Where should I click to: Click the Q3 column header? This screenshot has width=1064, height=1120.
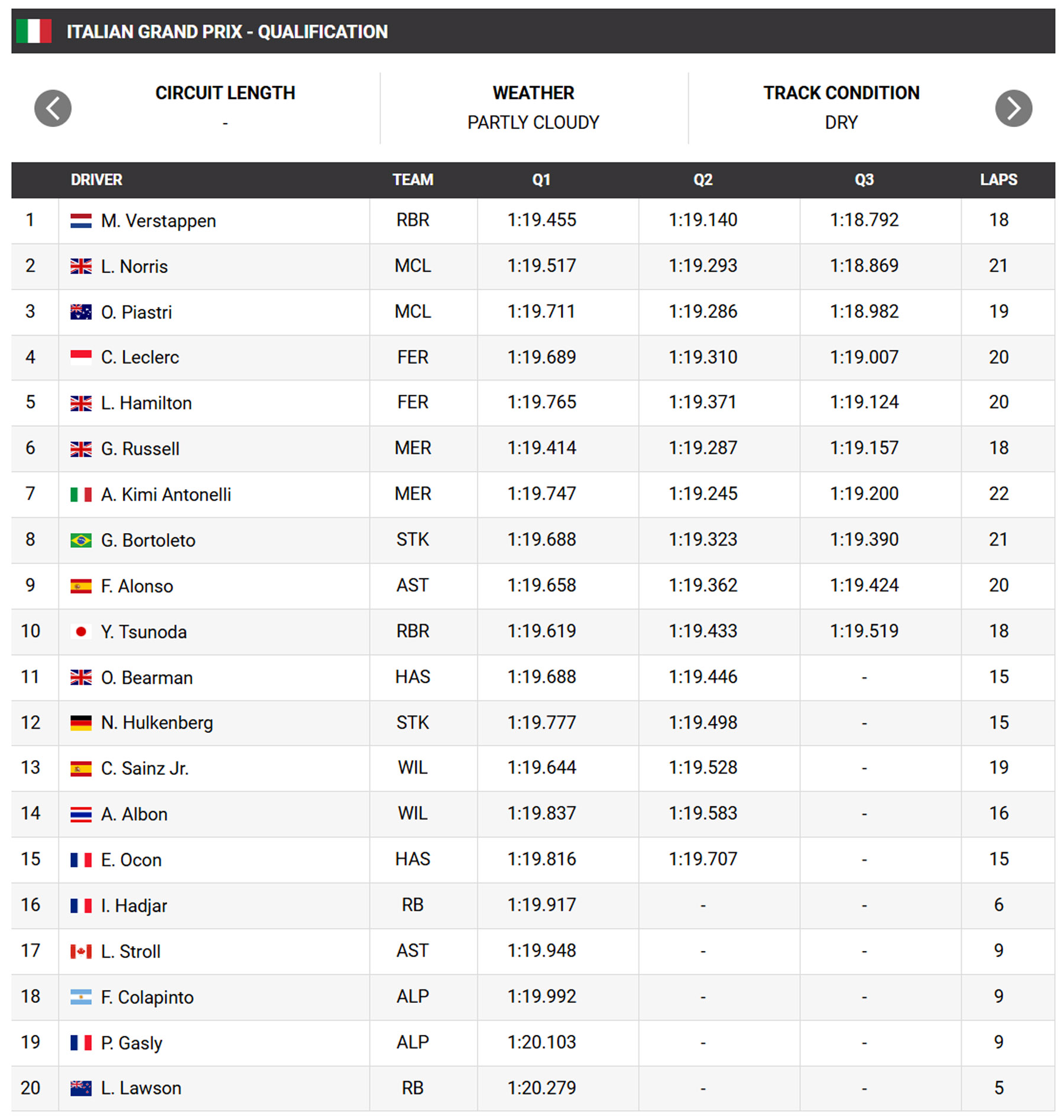tap(864, 180)
